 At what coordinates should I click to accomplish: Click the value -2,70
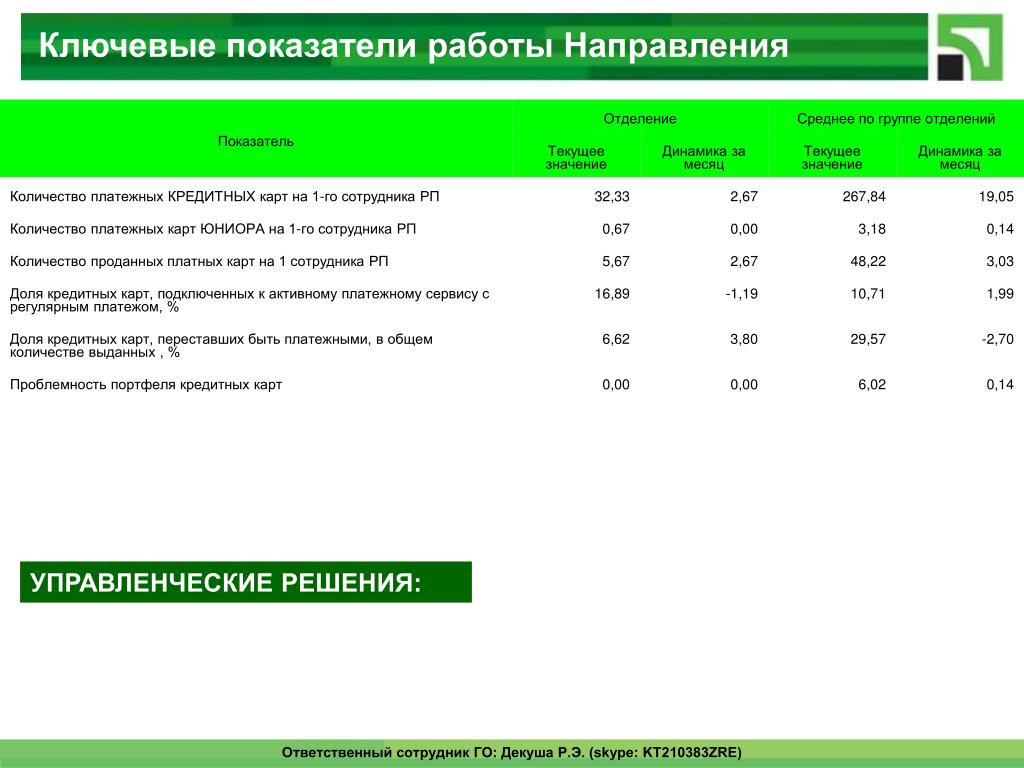(998, 340)
